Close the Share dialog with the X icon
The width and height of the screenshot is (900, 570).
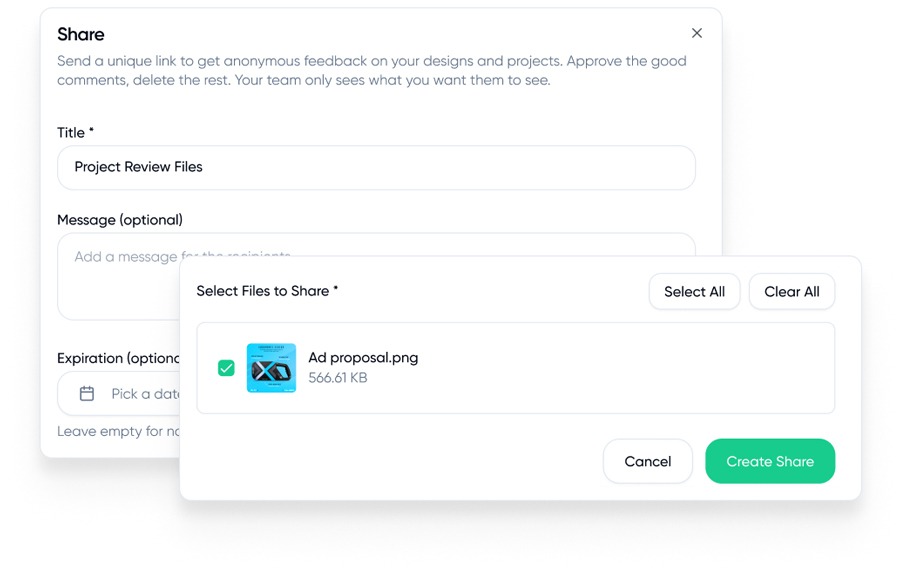point(697,33)
